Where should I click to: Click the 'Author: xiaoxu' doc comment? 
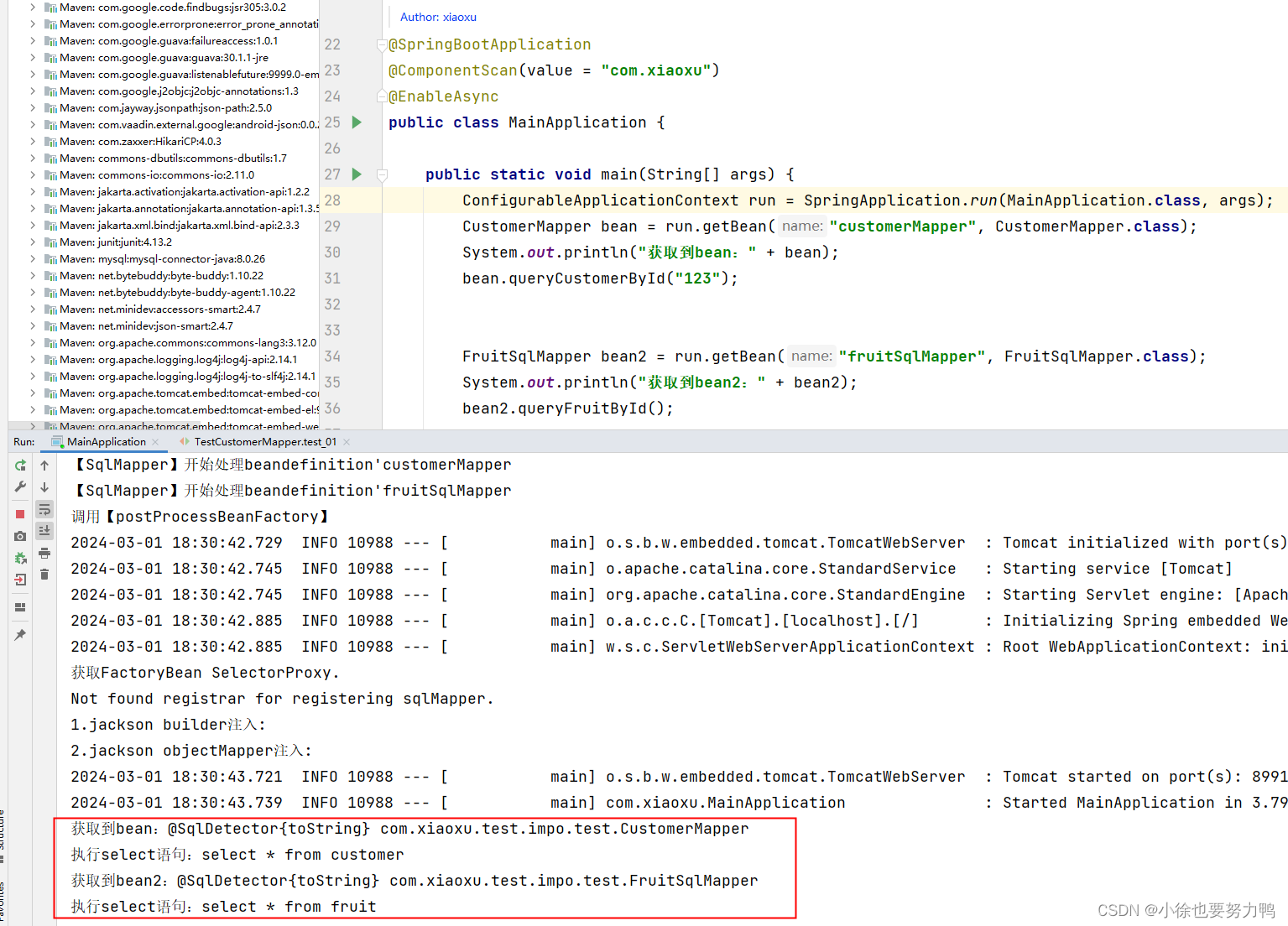point(438,17)
